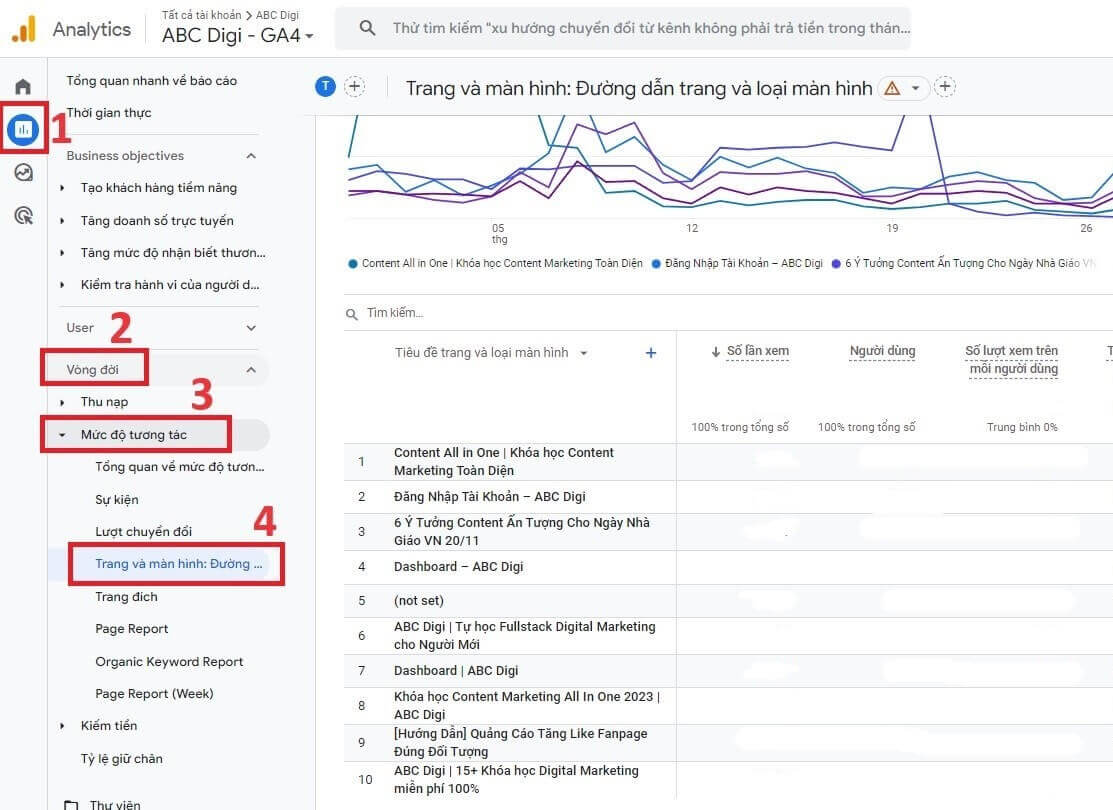The width and height of the screenshot is (1113, 810).
Task: Open the Thư viện library folder icon
Action: click(x=71, y=804)
